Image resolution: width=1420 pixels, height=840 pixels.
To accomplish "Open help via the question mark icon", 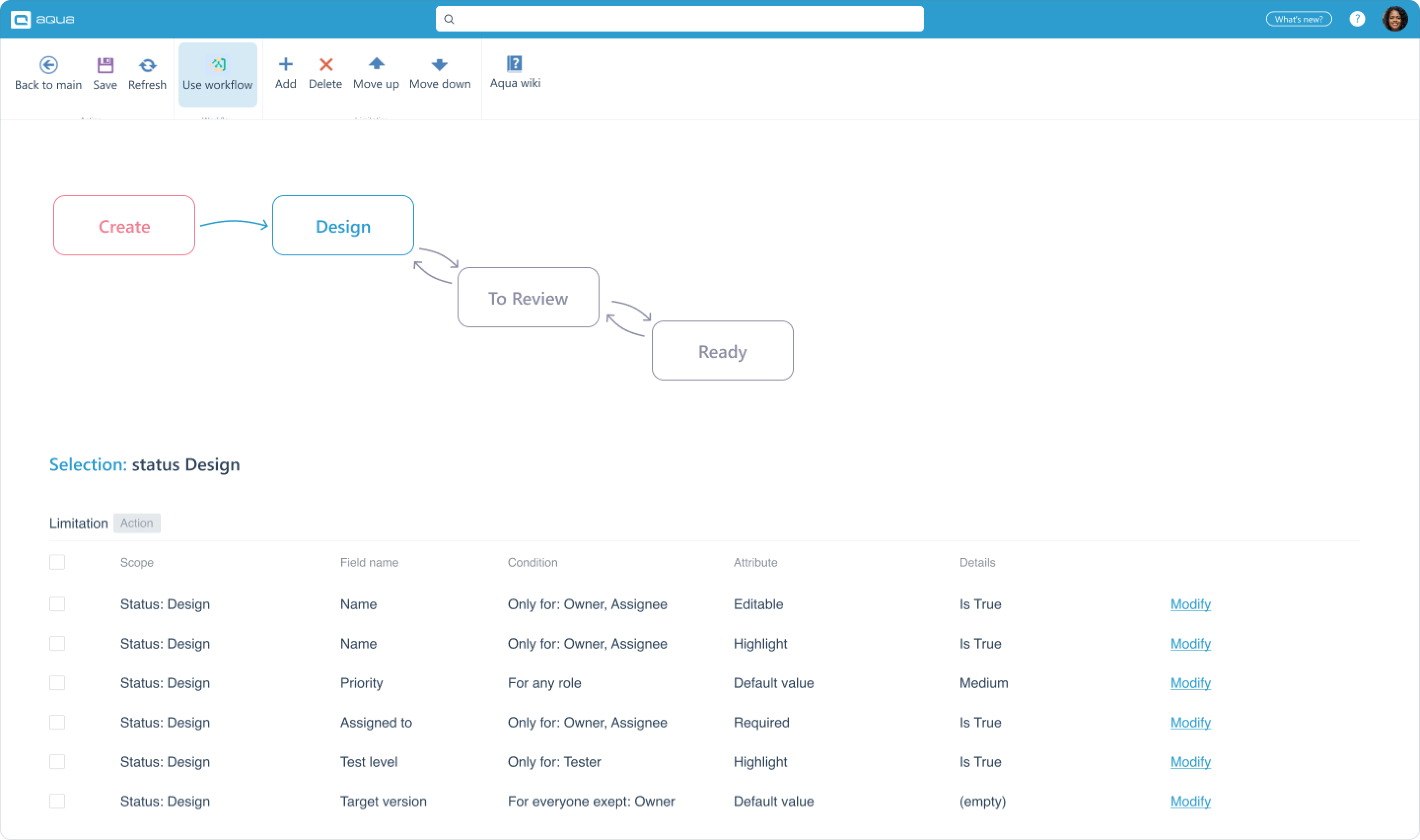I will [x=1357, y=19].
